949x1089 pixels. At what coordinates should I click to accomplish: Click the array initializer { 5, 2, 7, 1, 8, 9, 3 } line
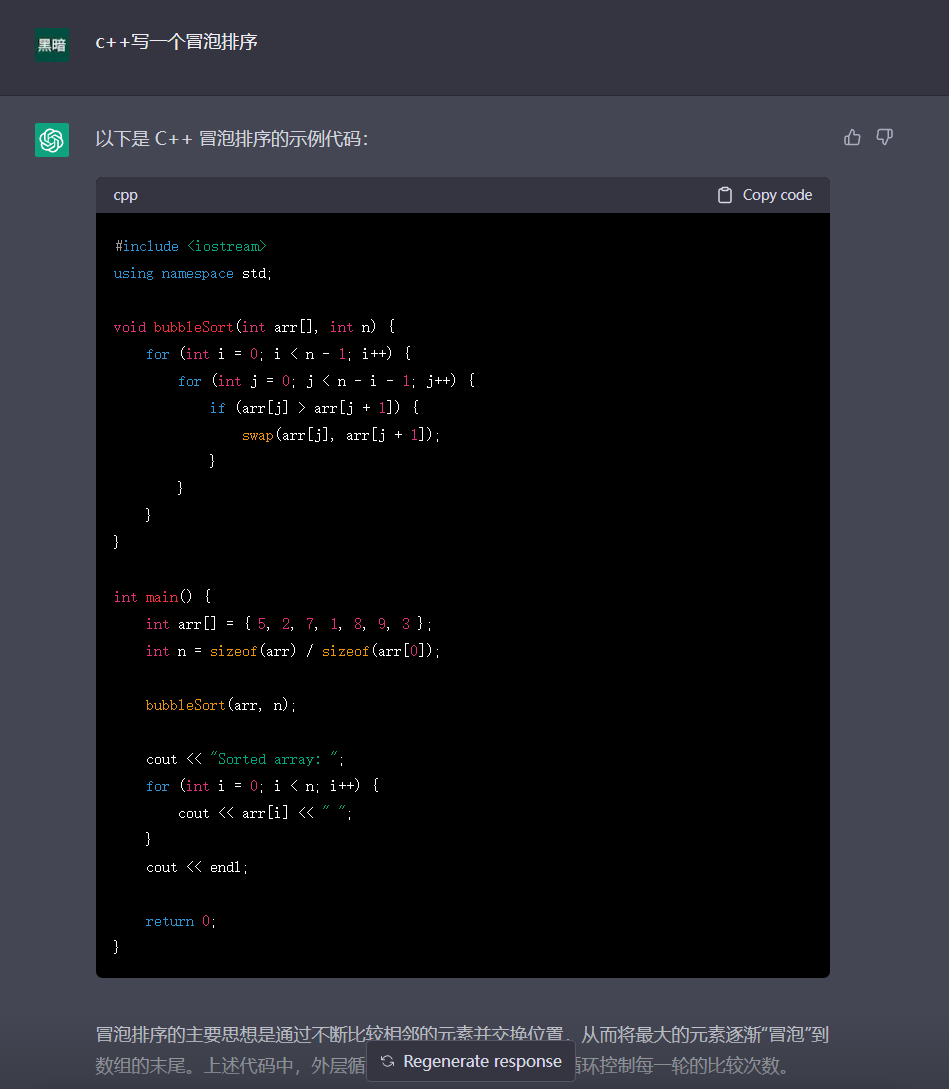pyautogui.click(x=288, y=624)
